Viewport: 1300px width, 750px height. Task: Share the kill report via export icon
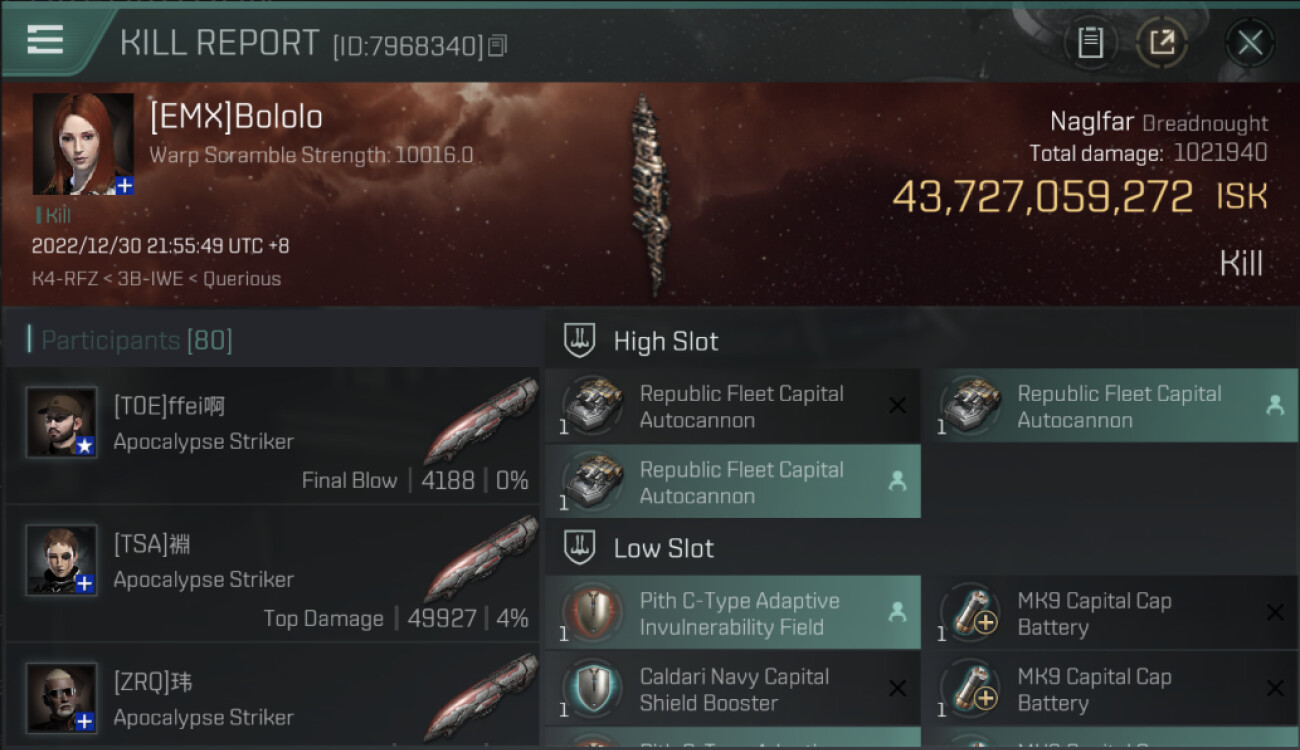[1162, 43]
